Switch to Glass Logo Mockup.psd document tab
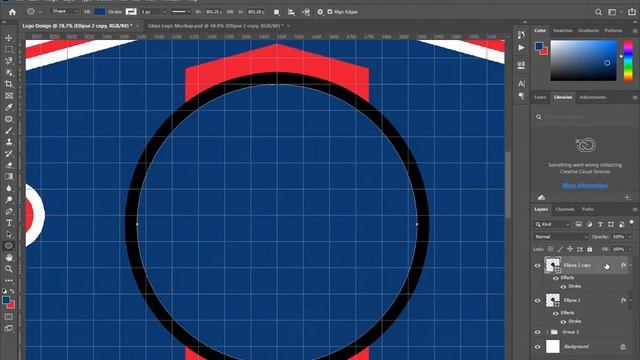 [216, 26]
